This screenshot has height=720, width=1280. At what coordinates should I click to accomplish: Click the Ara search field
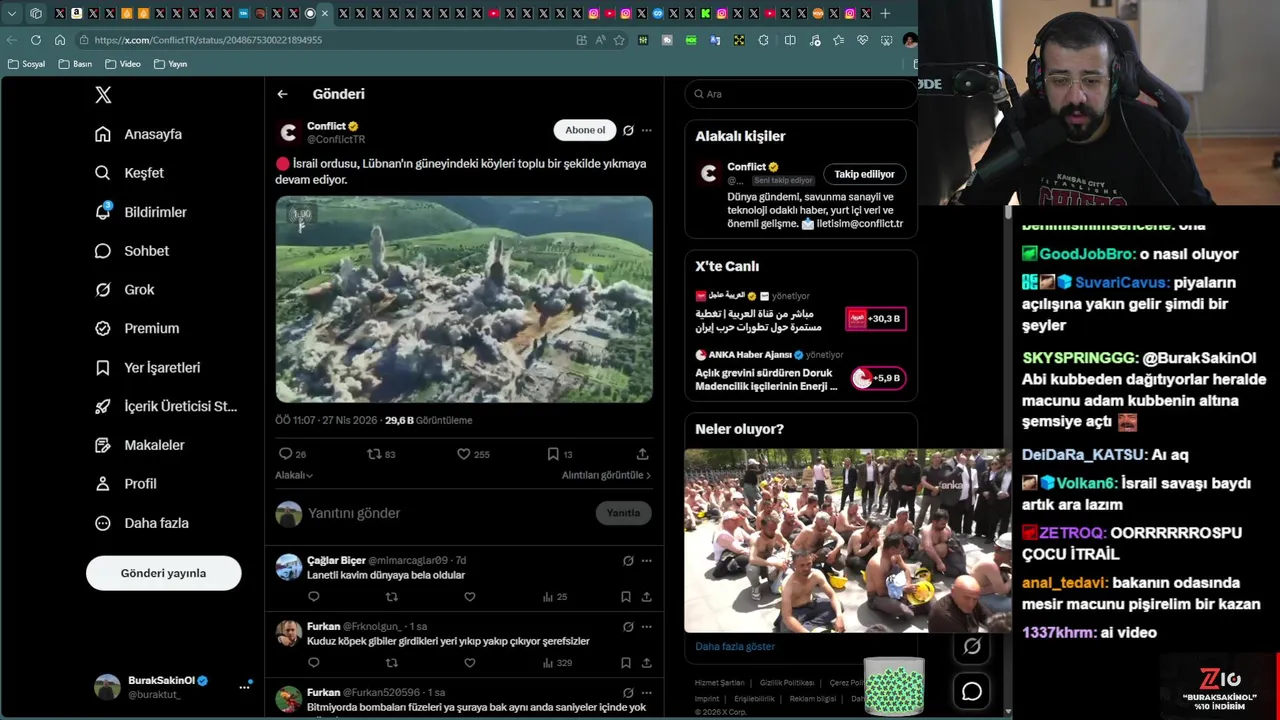[801, 94]
